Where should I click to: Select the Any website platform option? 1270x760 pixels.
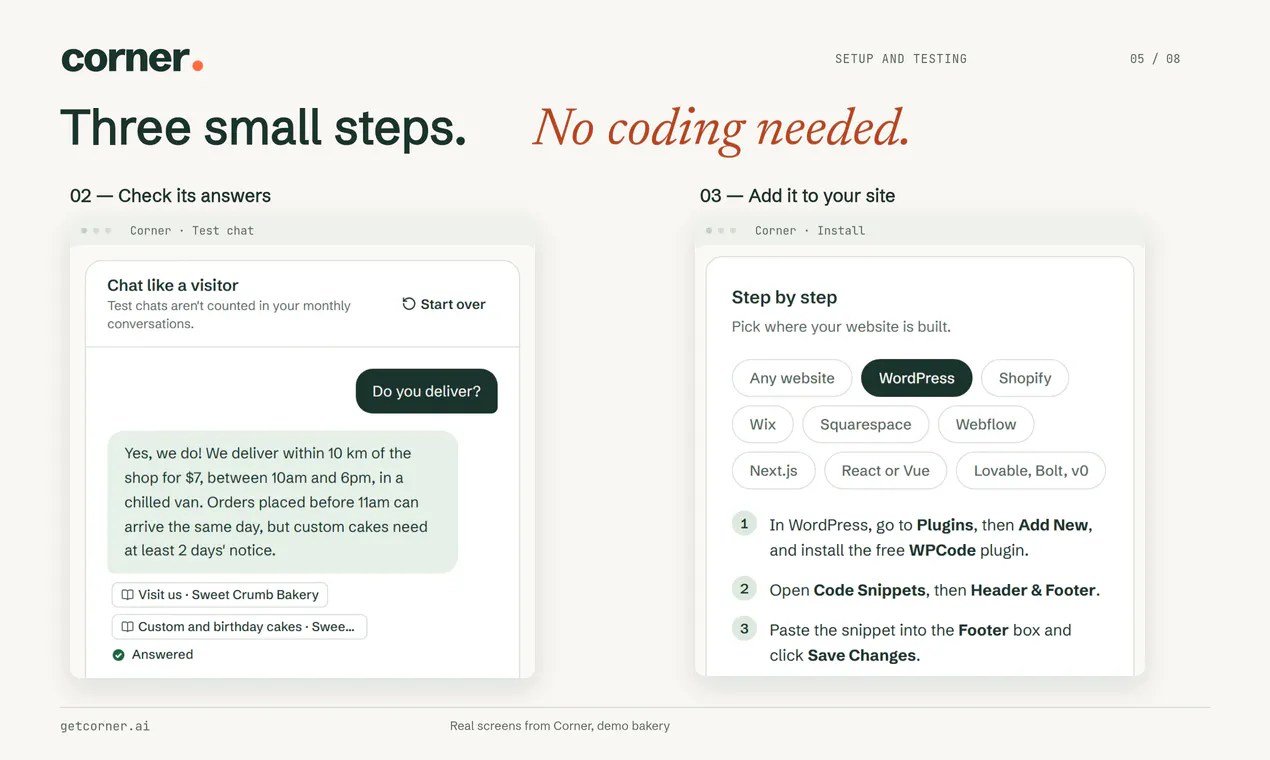coord(792,378)
